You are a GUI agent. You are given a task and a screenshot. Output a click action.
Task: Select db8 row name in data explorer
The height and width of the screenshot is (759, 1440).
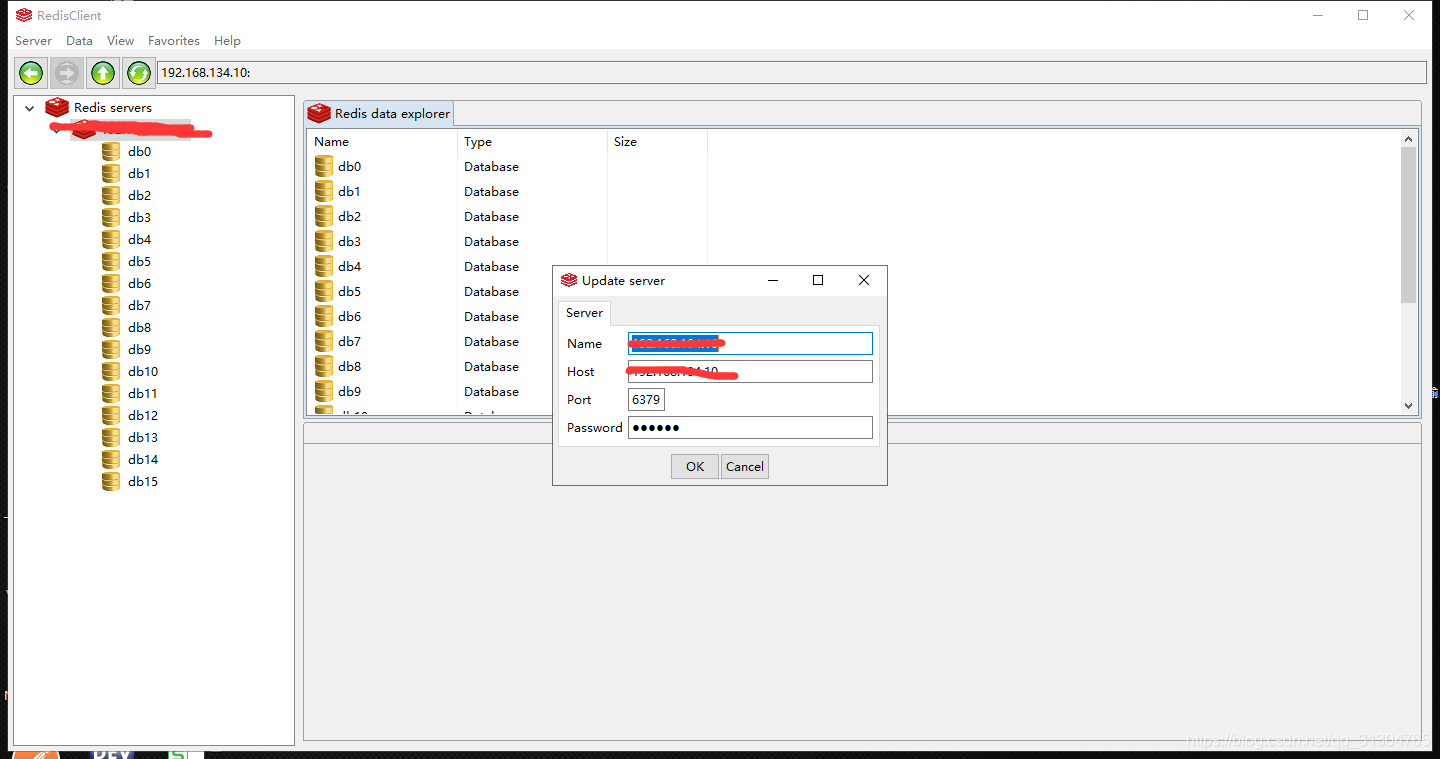(x=349, y=367)
